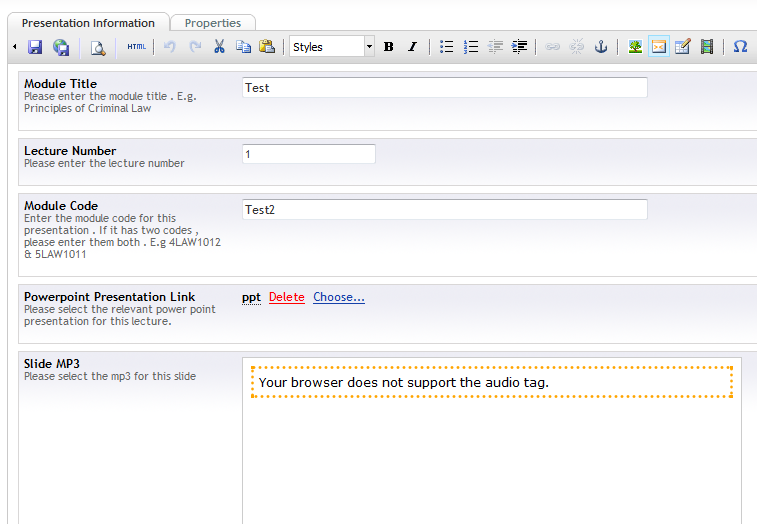Click 'Please select the mp3 for this slide'
757x524 pixels.
tap(110, 376)
